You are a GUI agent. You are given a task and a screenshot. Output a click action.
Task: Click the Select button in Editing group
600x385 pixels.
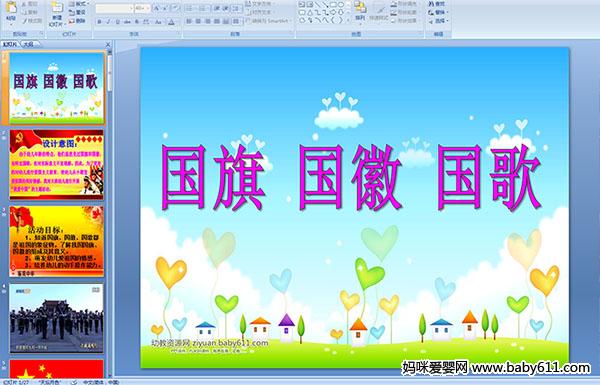438,21
